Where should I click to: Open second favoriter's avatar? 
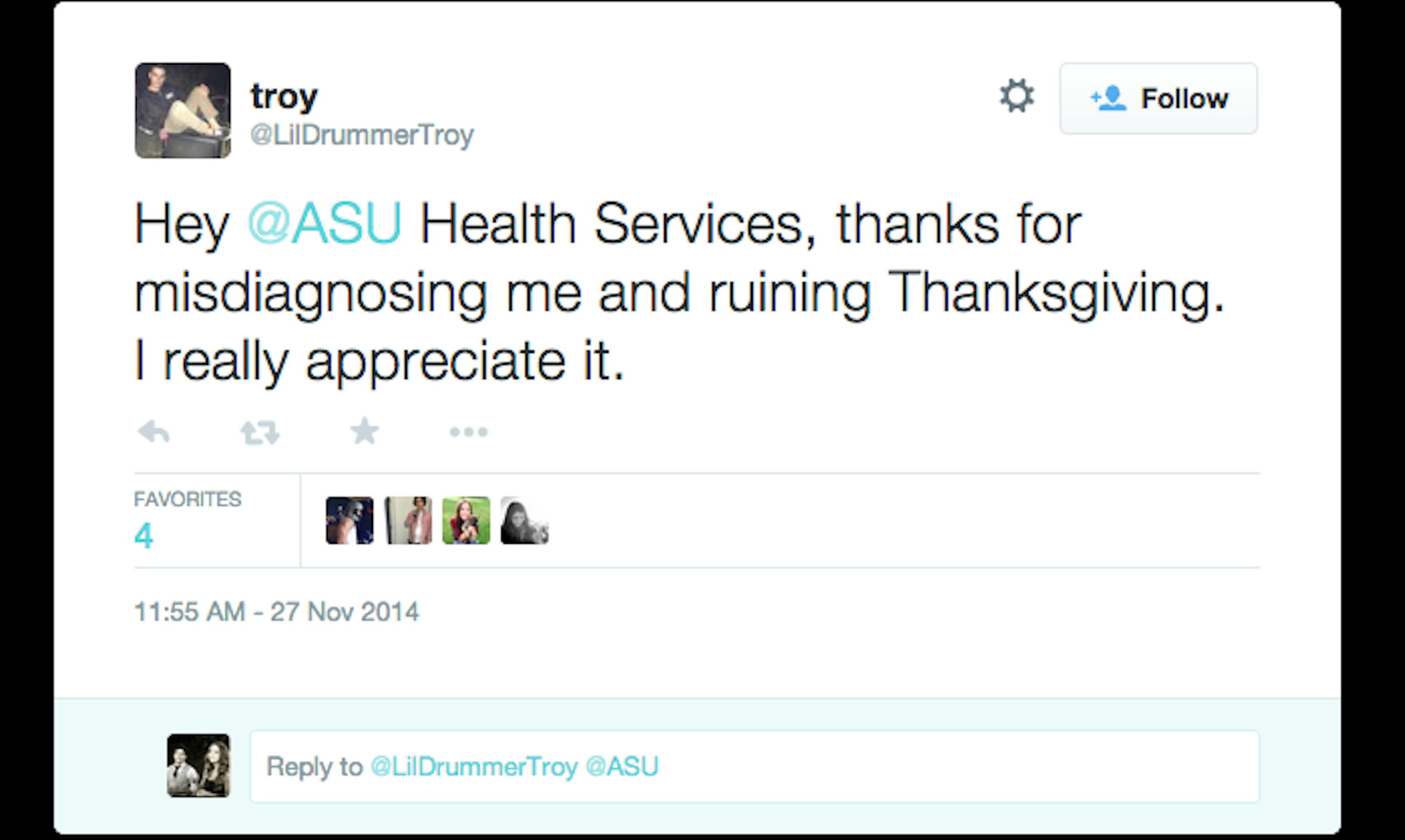[x=408, y=521]
